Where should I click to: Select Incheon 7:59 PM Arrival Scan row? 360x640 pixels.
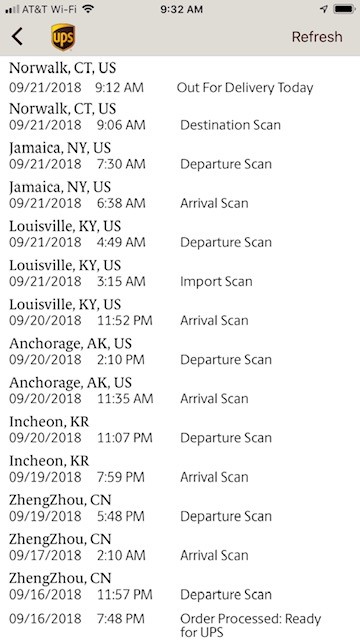[180, 469]
